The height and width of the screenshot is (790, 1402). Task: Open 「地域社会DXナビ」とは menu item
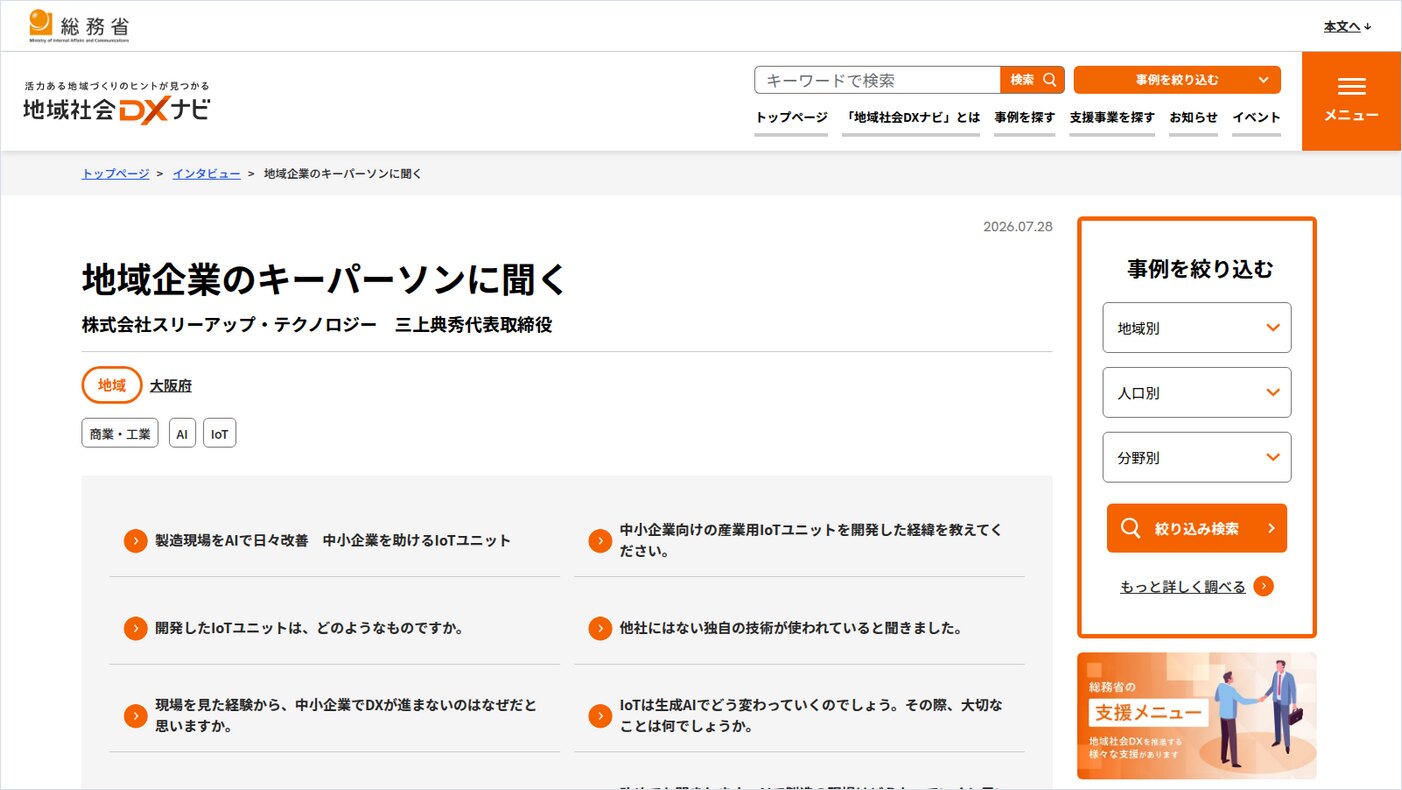pos(911,117)
